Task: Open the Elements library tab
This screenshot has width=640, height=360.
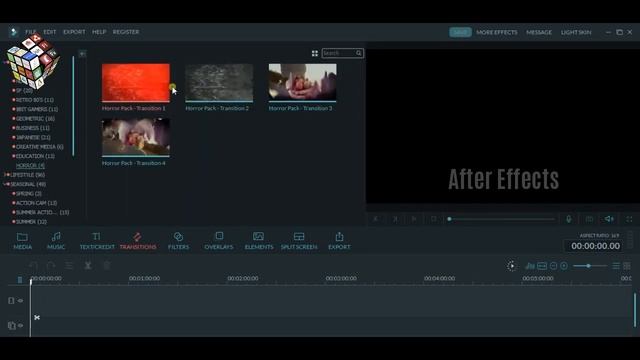Action: [259, 241]
